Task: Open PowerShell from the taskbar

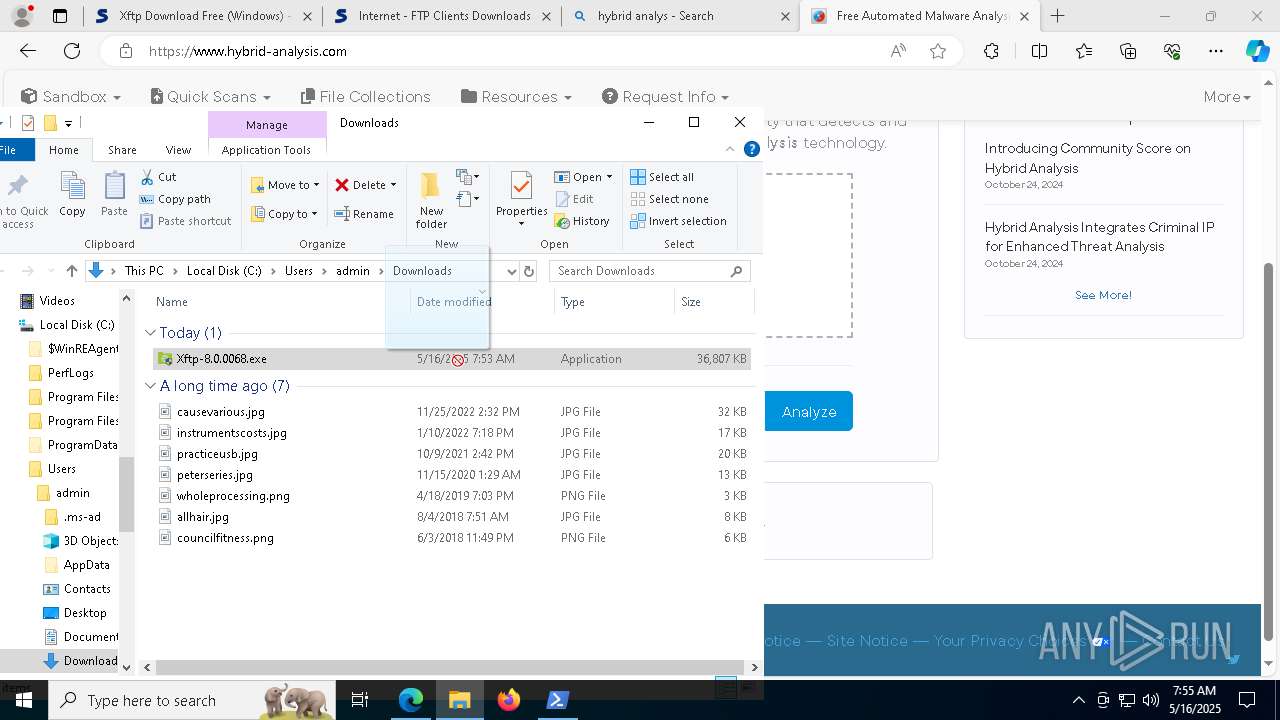Action: pos(558,700)
